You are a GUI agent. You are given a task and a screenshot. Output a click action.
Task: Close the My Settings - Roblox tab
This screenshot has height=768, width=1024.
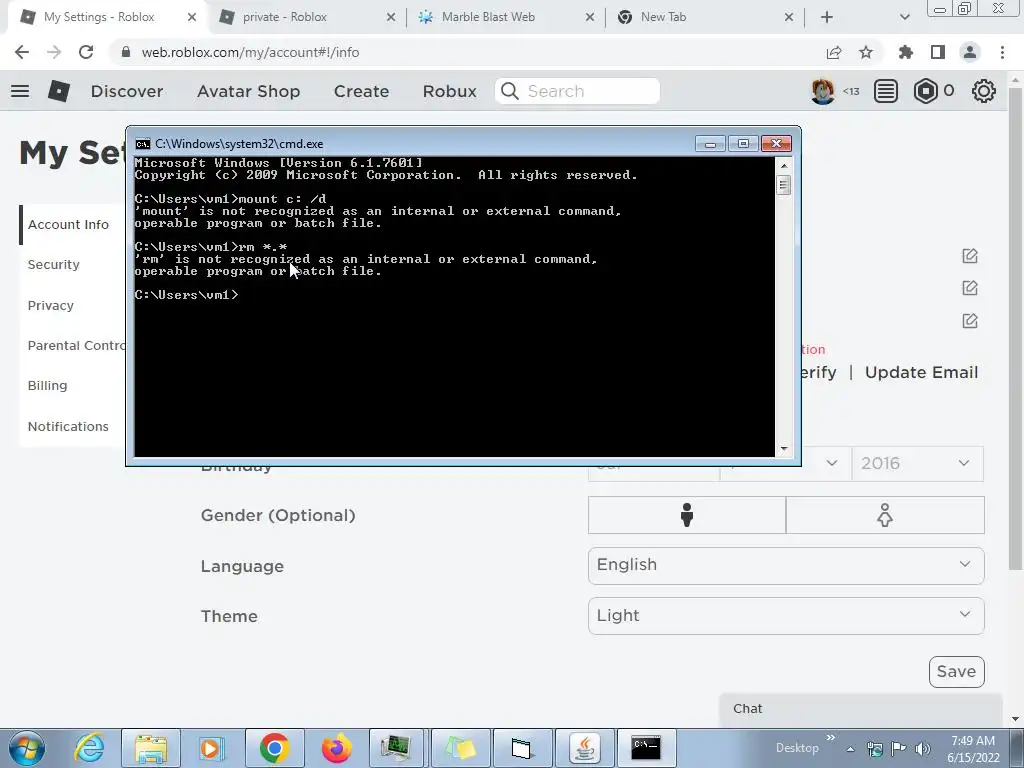click(191, 17)
